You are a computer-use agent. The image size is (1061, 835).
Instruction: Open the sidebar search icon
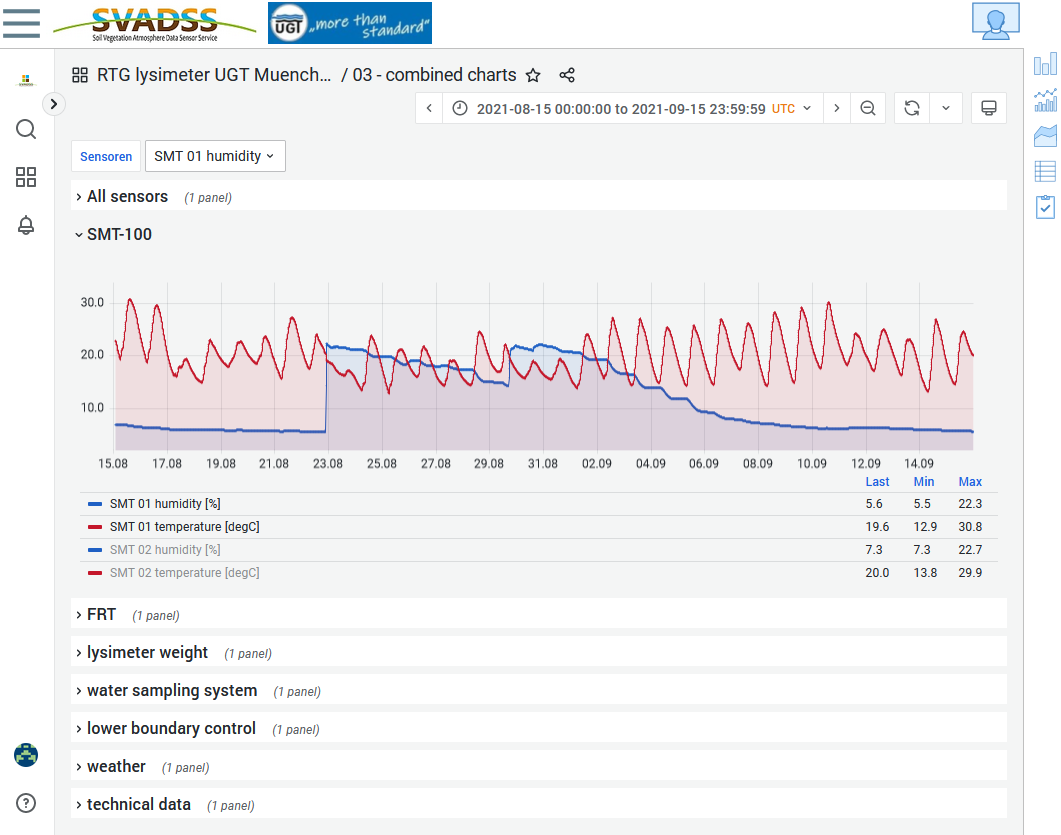26,129
